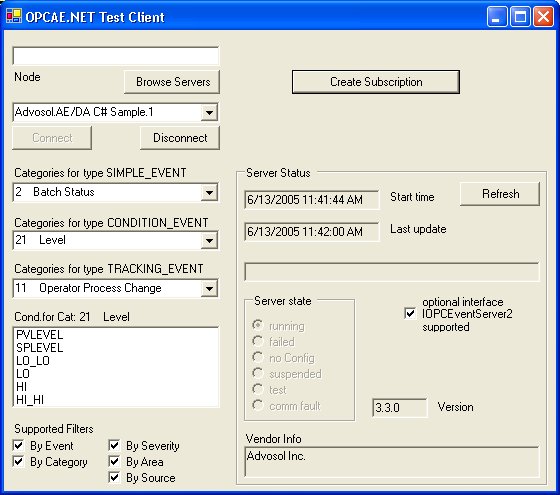Screen dimensions: 560x495
Task: Click Browse Servers button
Action: coord(172,82)
